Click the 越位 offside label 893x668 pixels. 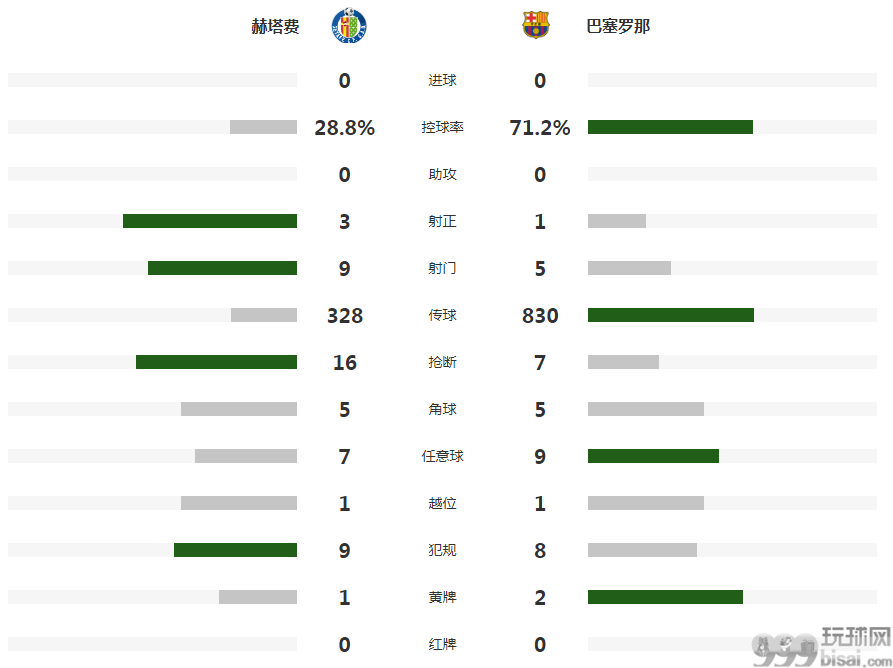coord(443,503)
